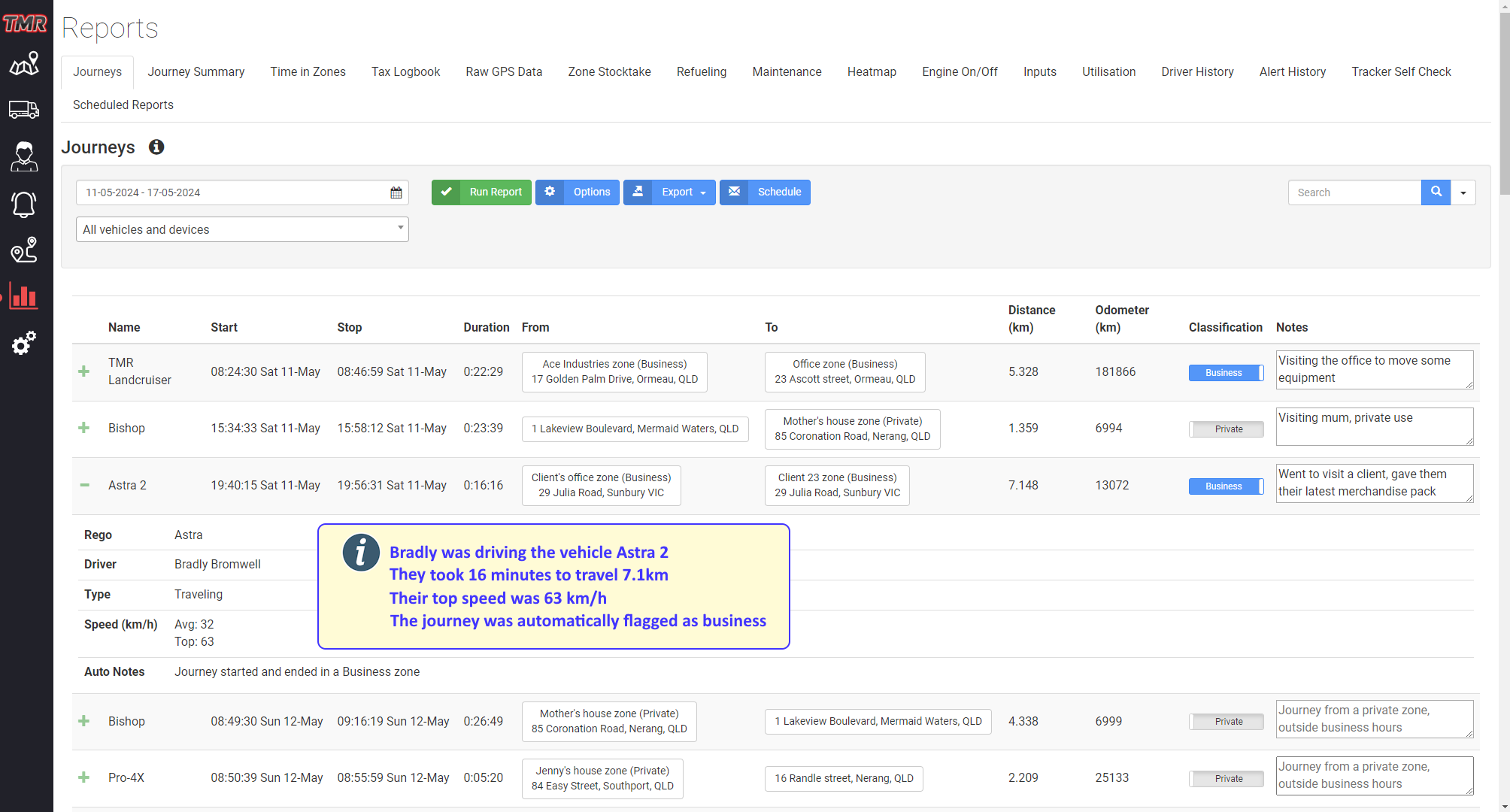Image resolution: width=1510 pixels, height=812 pixels.
Task: Click Ace Industries zone From address box
Action: pos(615,371)
